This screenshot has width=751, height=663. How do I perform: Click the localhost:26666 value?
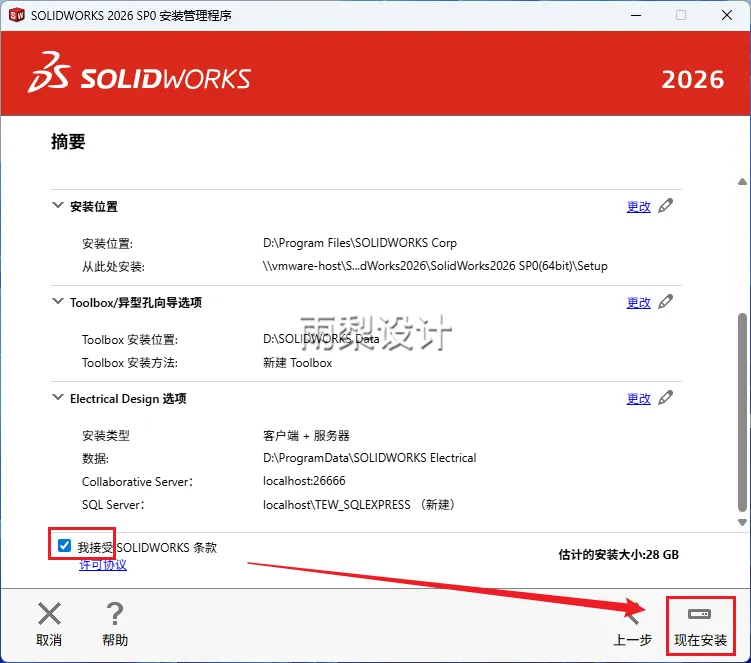pos(304,480)
